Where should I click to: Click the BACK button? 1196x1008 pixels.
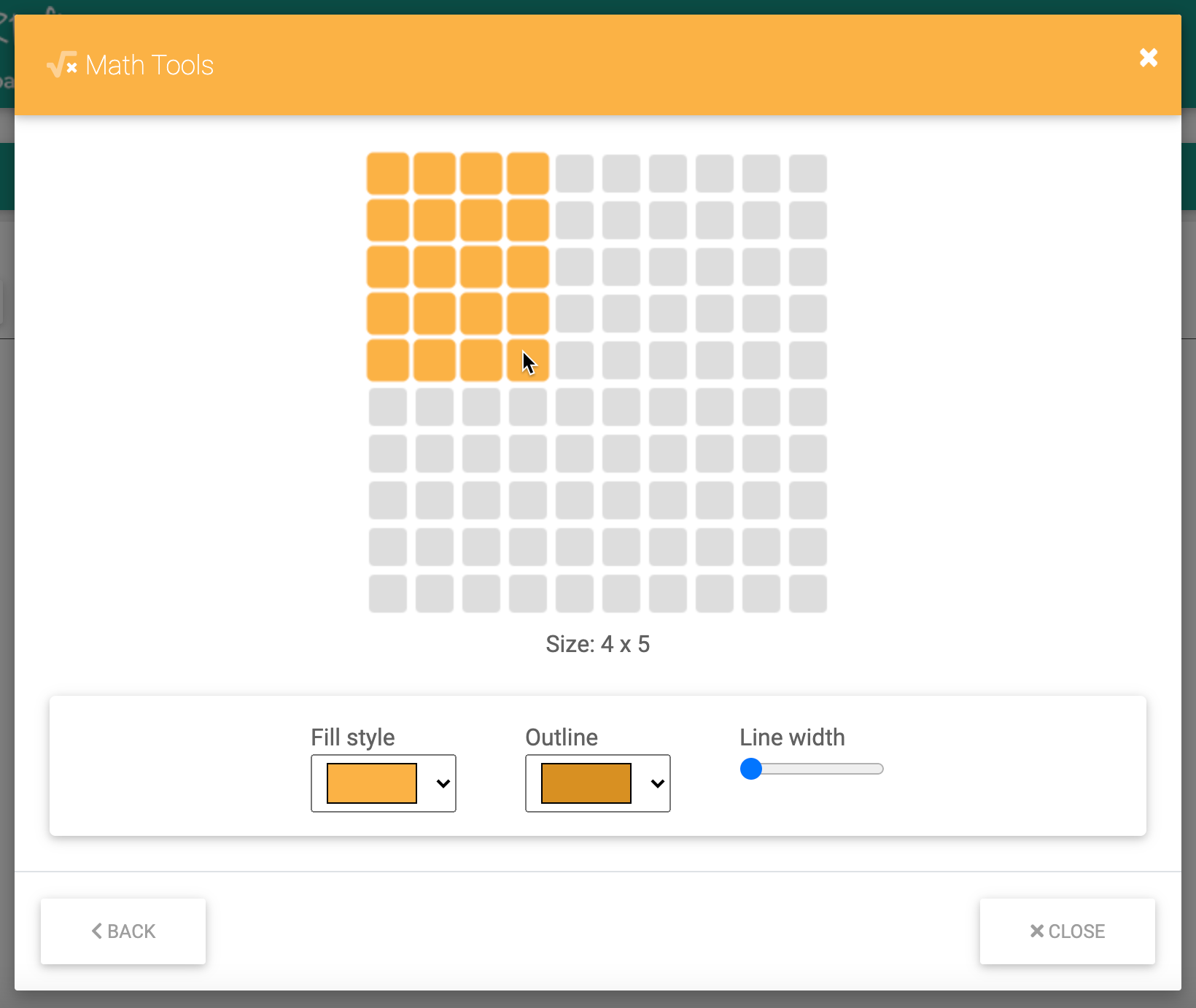tap(123, 931)
